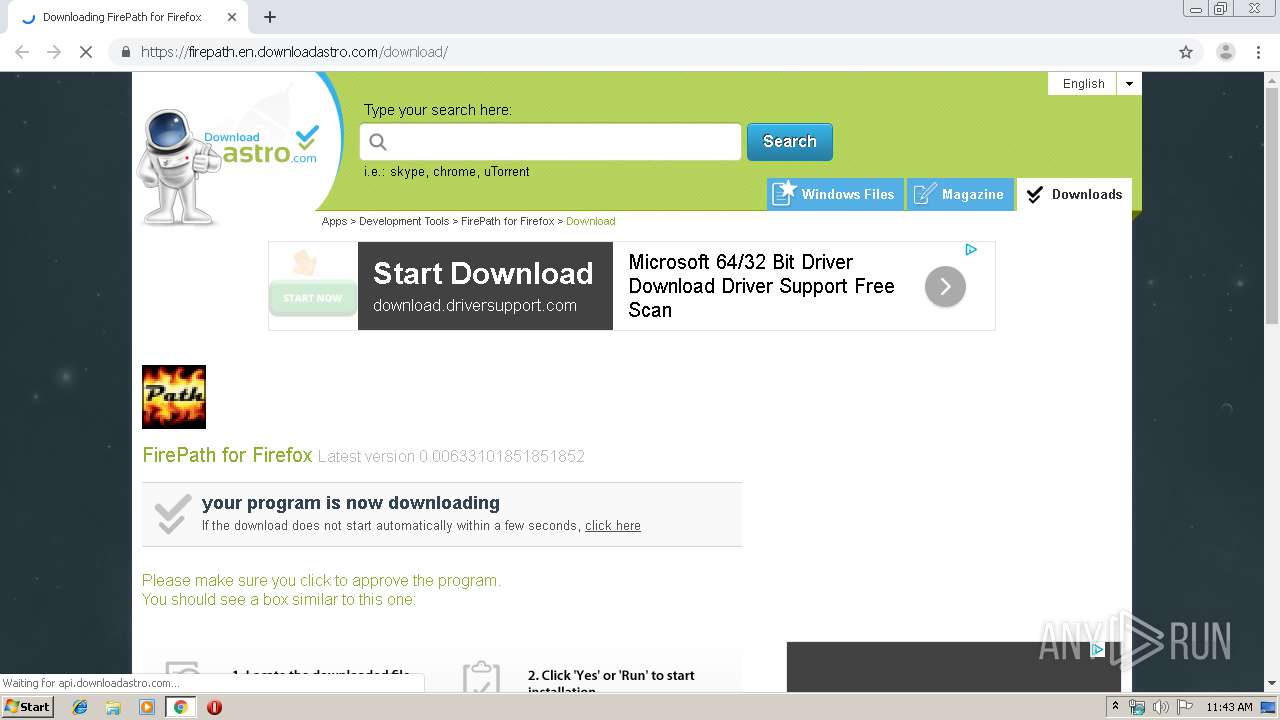Open the media player taskbar icon
This screenshot has height=720, width=1280.
pos(147,707)
